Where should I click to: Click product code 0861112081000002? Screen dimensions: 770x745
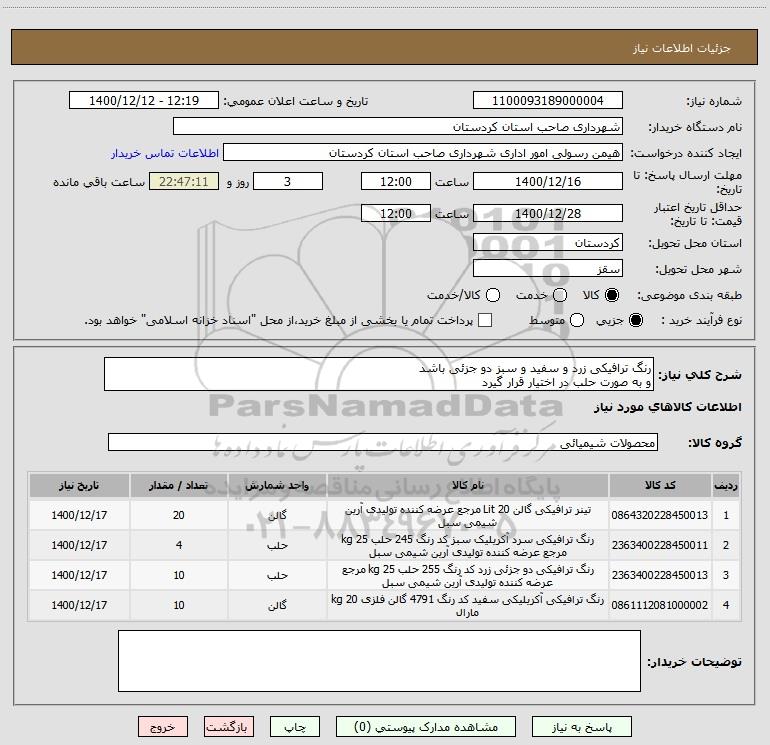point(660,605)
